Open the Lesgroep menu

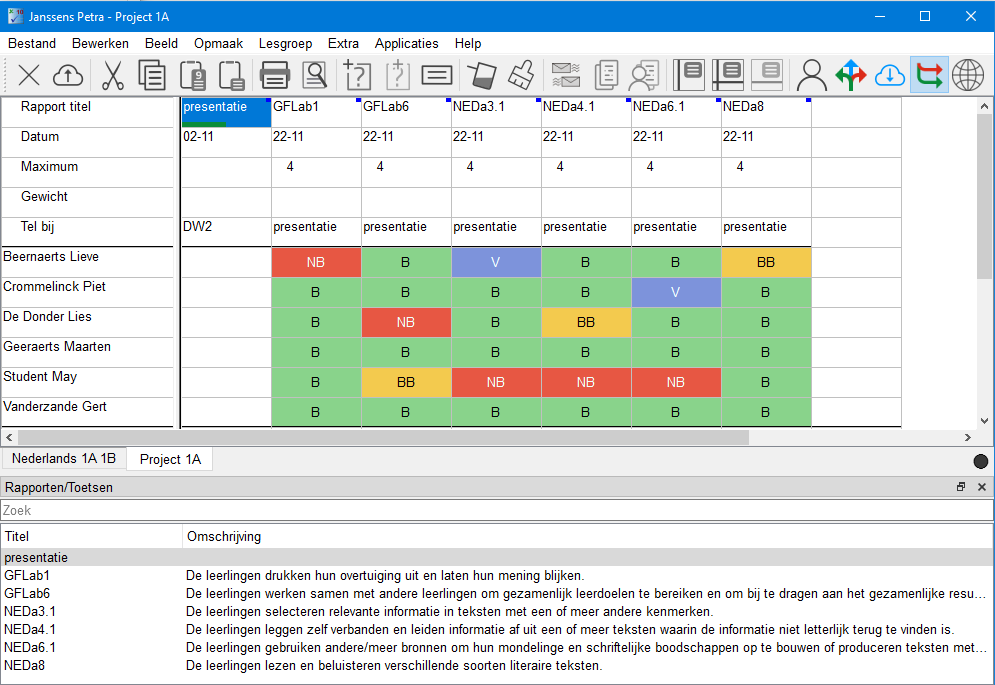(285, 43)
